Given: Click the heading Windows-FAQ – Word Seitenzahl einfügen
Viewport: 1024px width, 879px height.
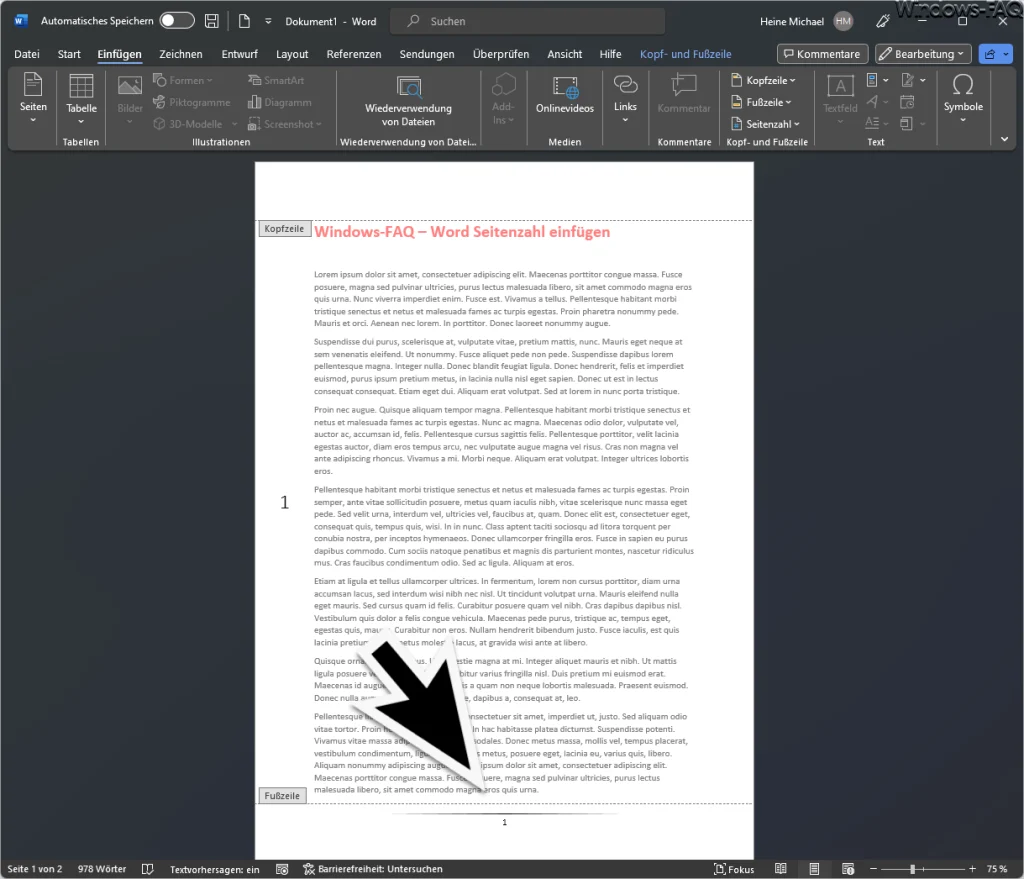Looking at the screenshot, I should (462, 232).
